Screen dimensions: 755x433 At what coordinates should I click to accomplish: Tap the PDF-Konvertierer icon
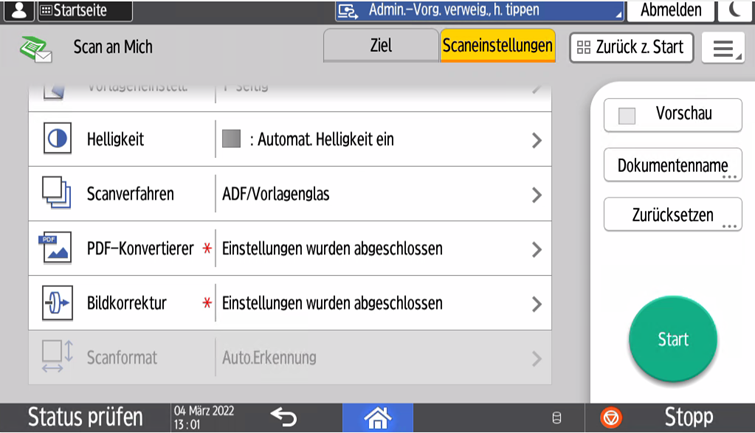[x=55, y=248]
